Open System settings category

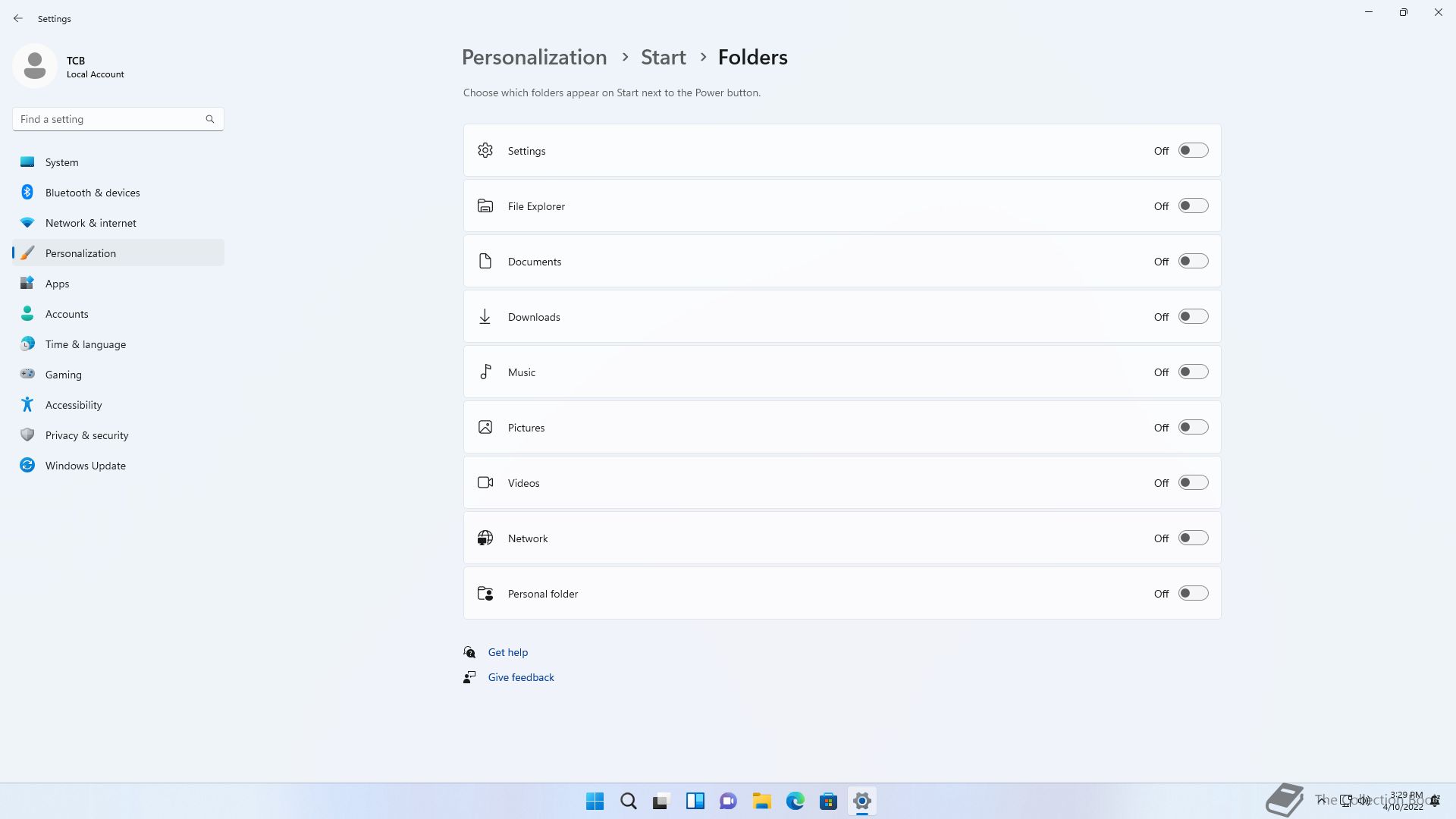[118, 162]
